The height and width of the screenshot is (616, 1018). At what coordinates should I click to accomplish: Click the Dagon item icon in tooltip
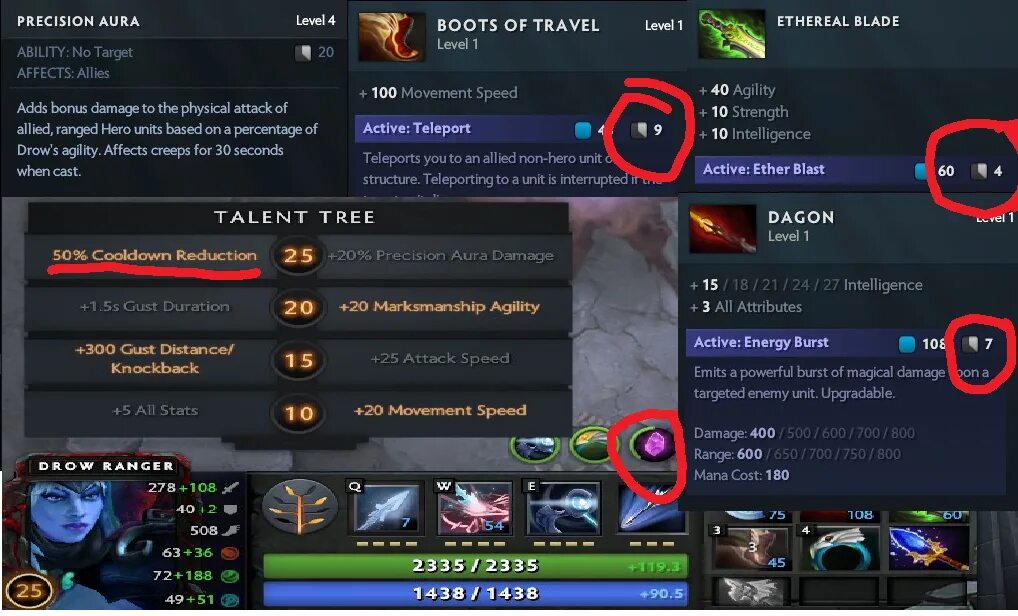click(723, 228)
